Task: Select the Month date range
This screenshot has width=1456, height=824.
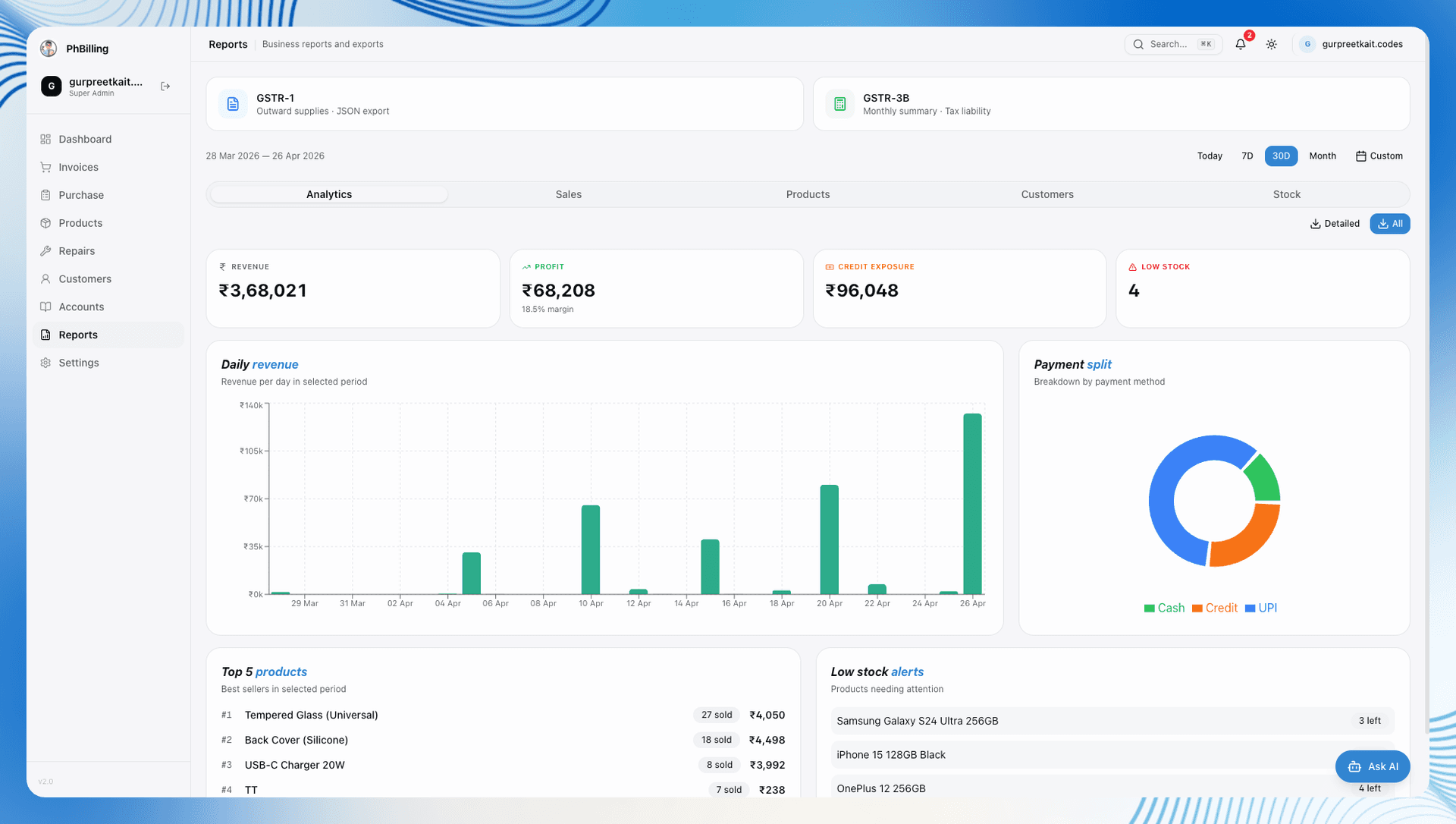Action: pos(1323,156)
